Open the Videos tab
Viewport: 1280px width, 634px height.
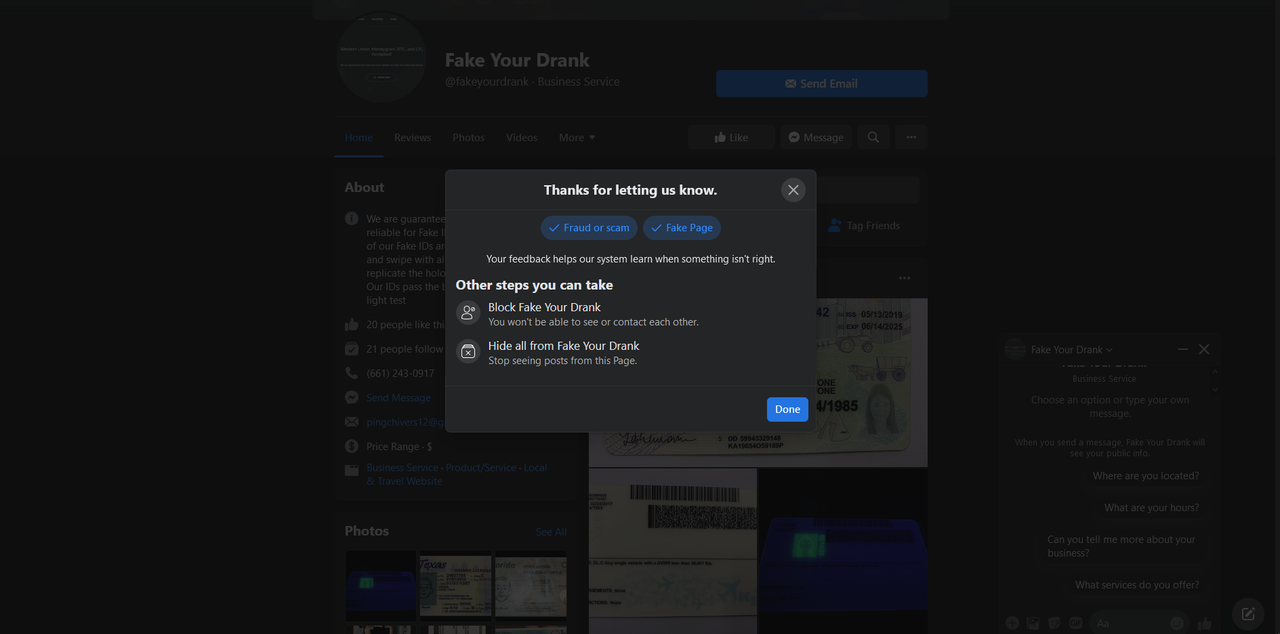pyautogui.click(x=521, y=138)
